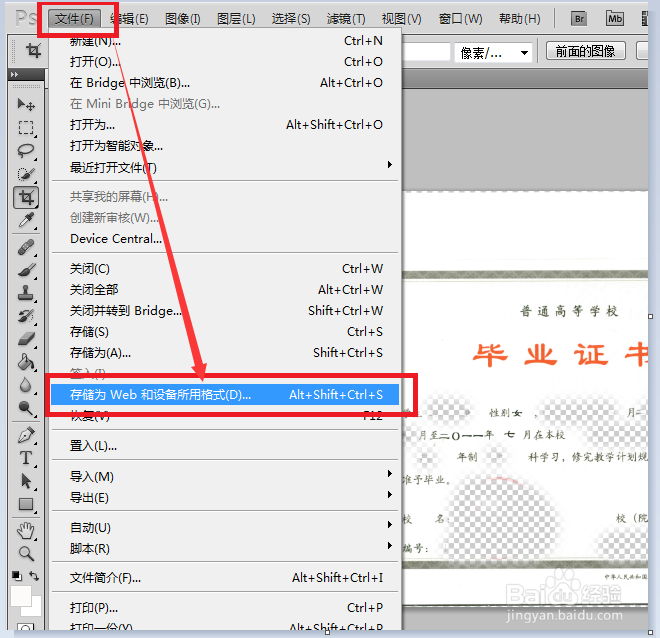Select the Rectangular Marquee tool
This screenshot has height=638, width=660.
[x=26, y=128]
